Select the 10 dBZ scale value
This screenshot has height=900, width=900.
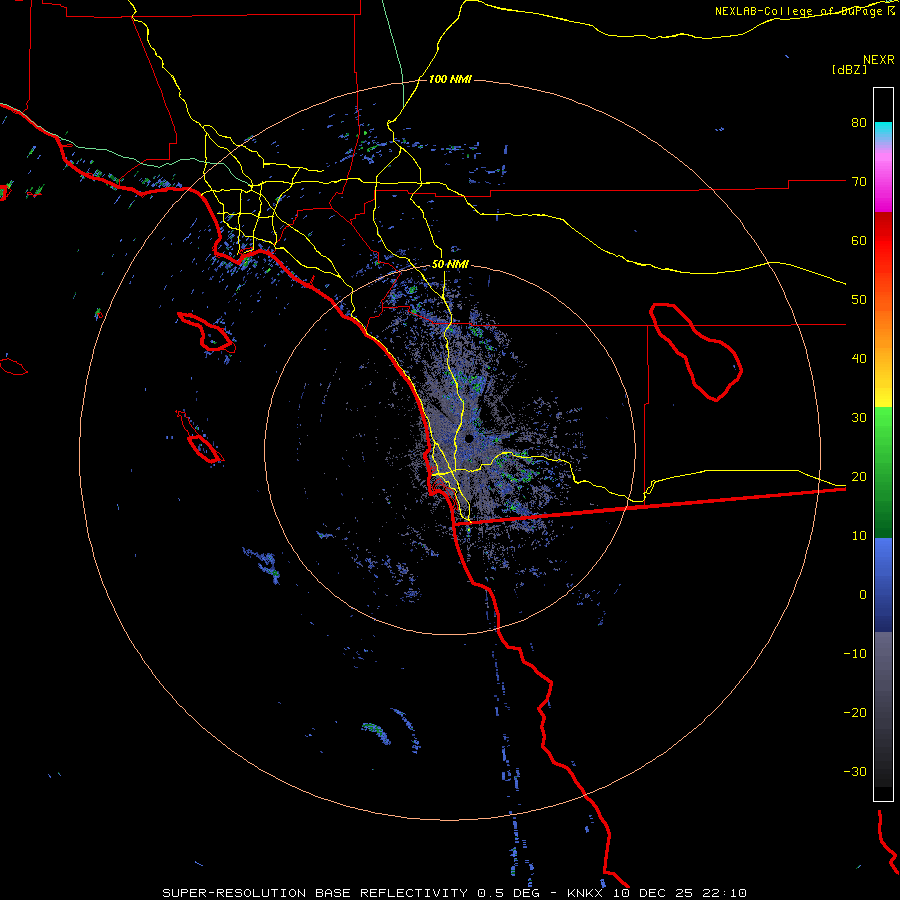tap(859, 536)
